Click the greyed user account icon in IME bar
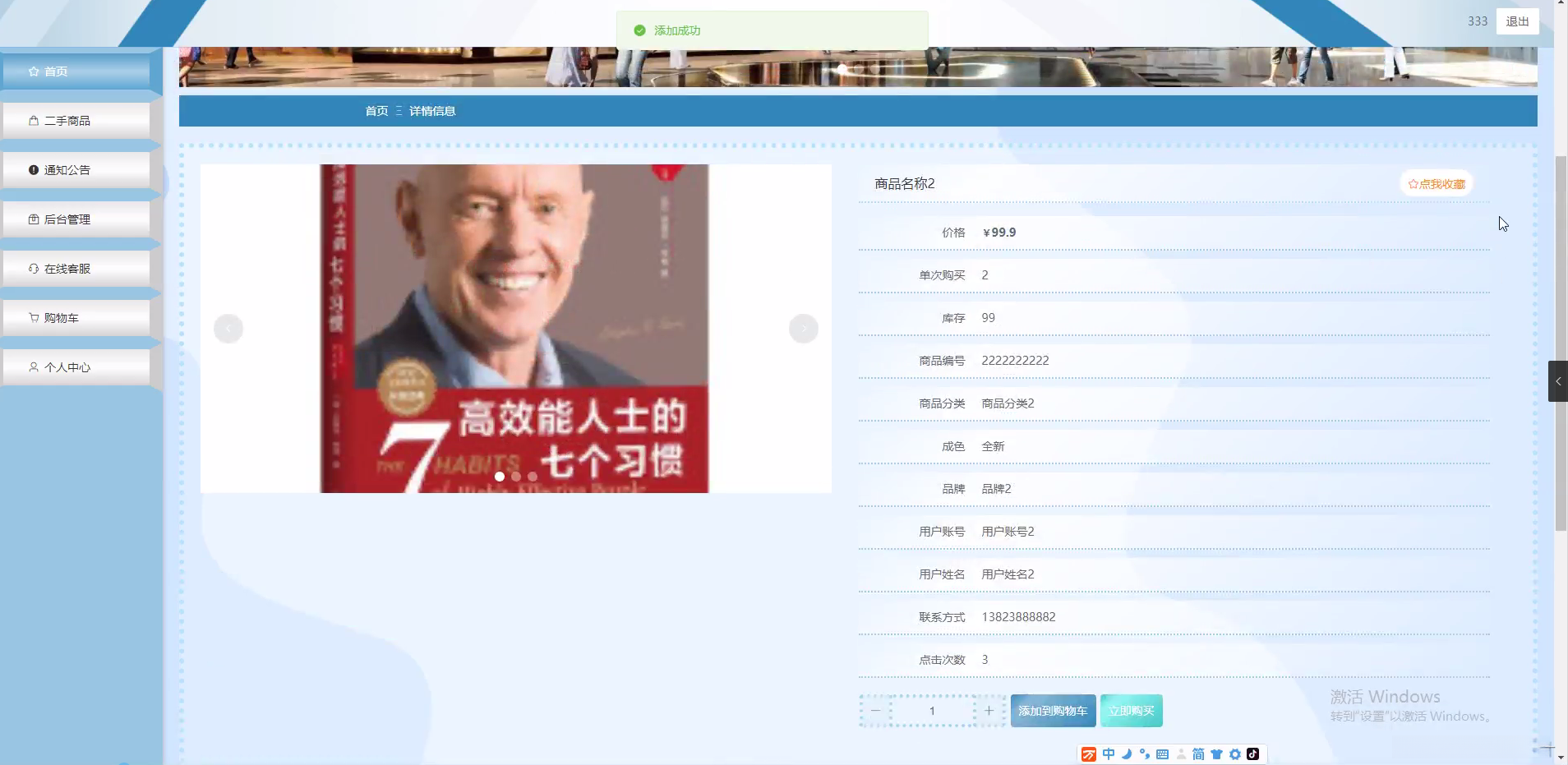 pyautogui.click(x=1181, y=754)
